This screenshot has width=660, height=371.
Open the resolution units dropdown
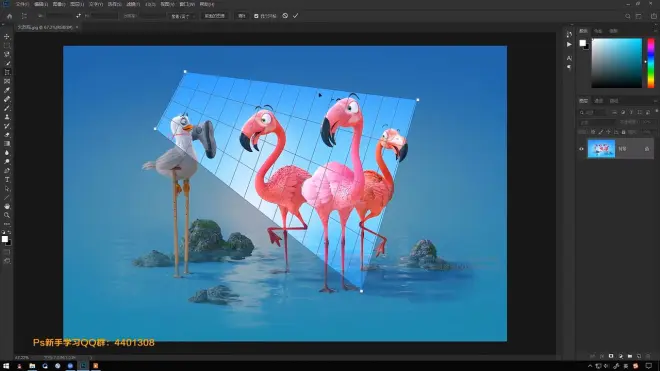pyautogui.click(x=182, y=16)
